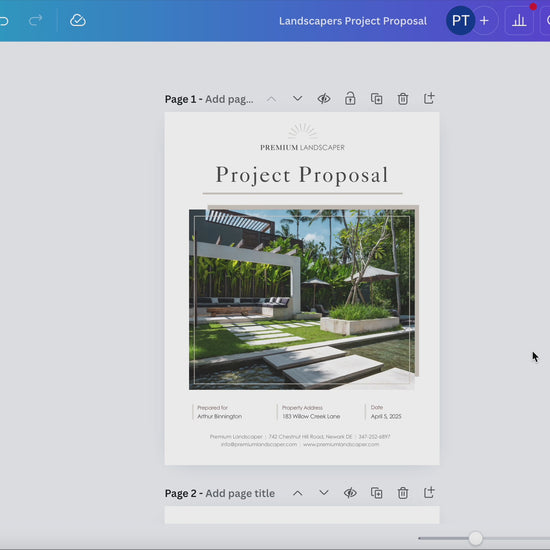Select the sunburst logo graphic
The height and width of the screenshot is (550, 550).
[302, 132]
